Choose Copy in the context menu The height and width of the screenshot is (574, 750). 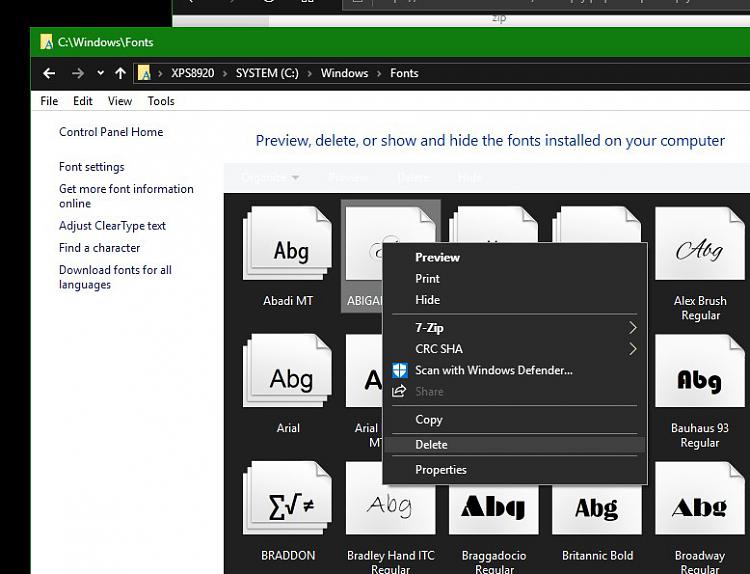[515, 419]
